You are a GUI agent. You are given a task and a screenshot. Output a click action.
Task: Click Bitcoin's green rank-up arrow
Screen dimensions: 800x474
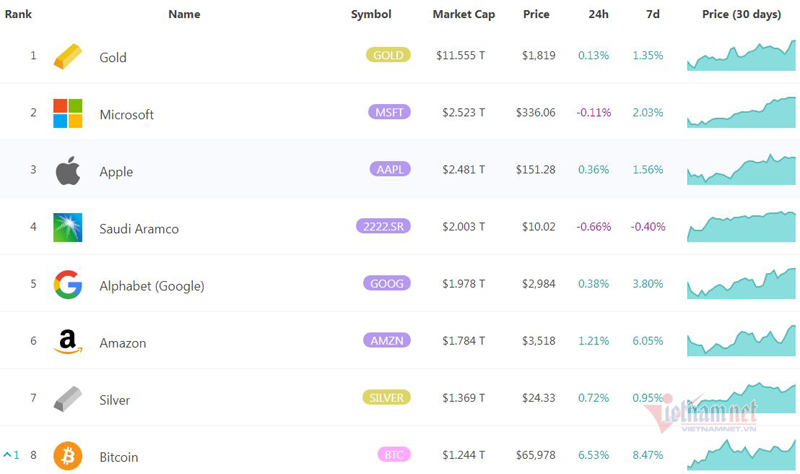click(x=7, y=457)
